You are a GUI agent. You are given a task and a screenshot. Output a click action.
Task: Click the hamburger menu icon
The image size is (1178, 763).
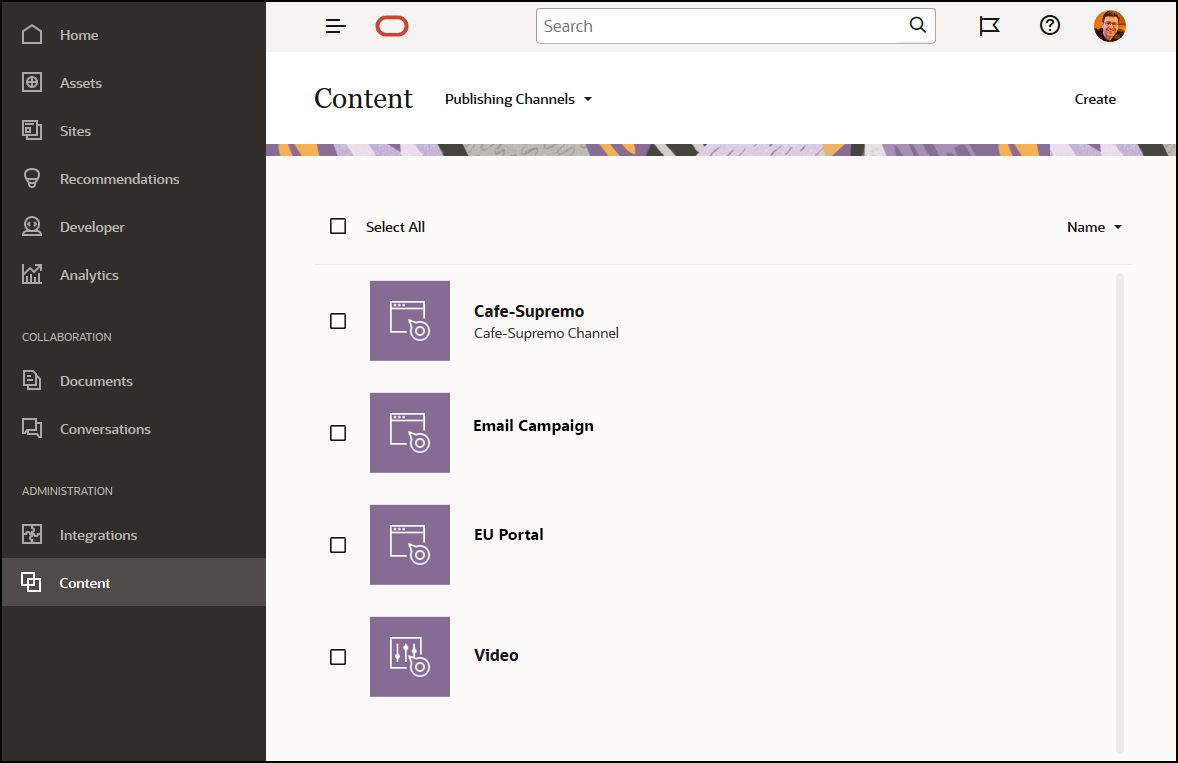(x=336, y=26)
